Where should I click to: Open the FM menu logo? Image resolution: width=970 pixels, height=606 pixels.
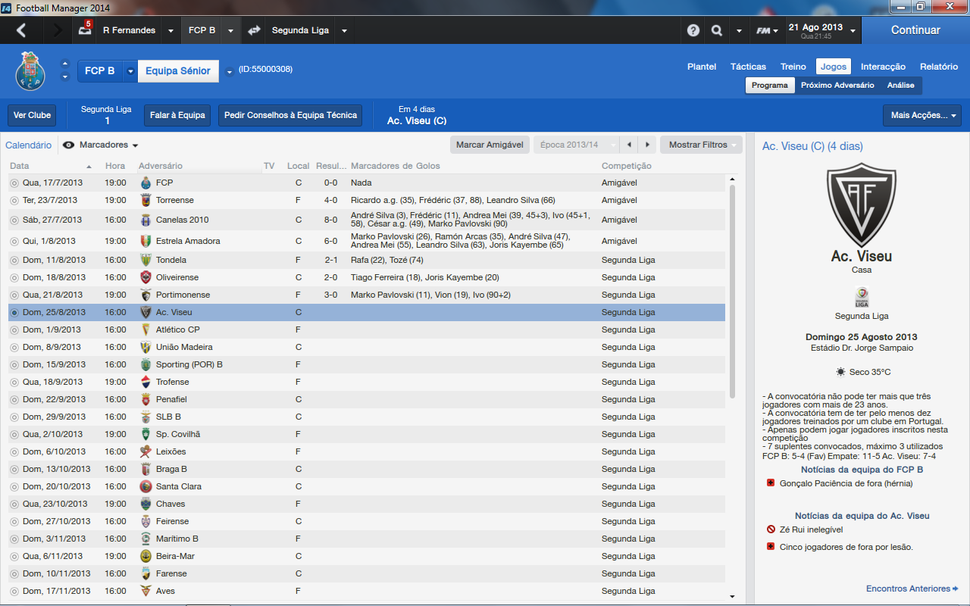[766, 30]
